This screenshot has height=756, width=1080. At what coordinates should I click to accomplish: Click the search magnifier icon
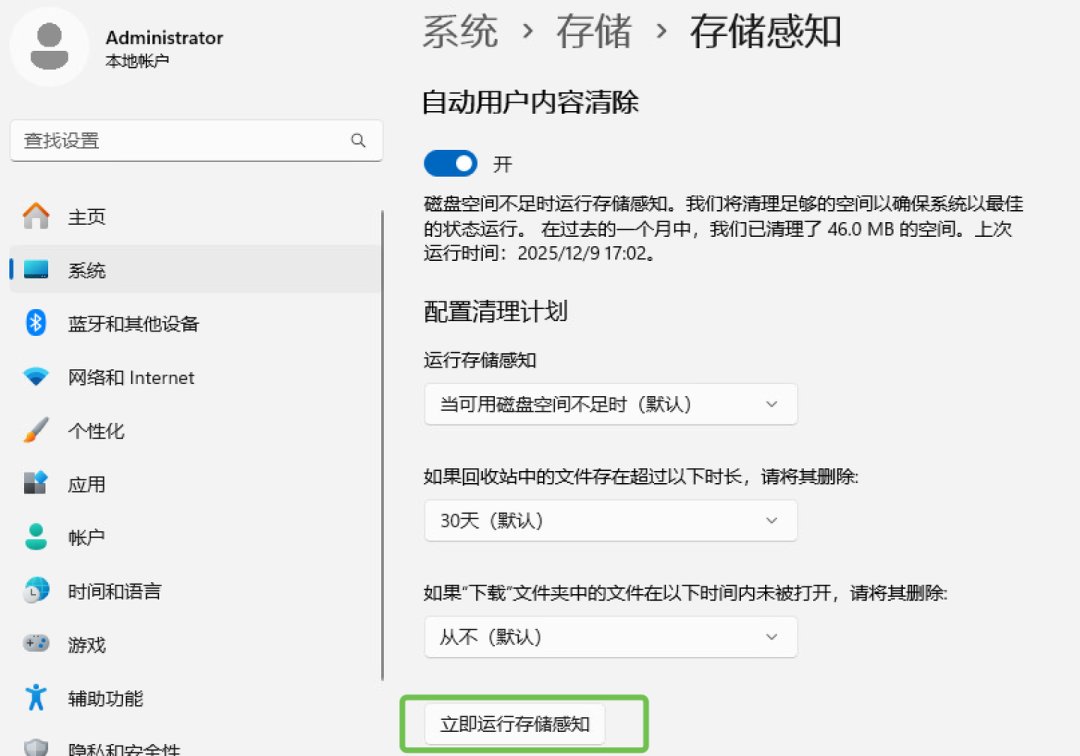[x=358, y=140]
